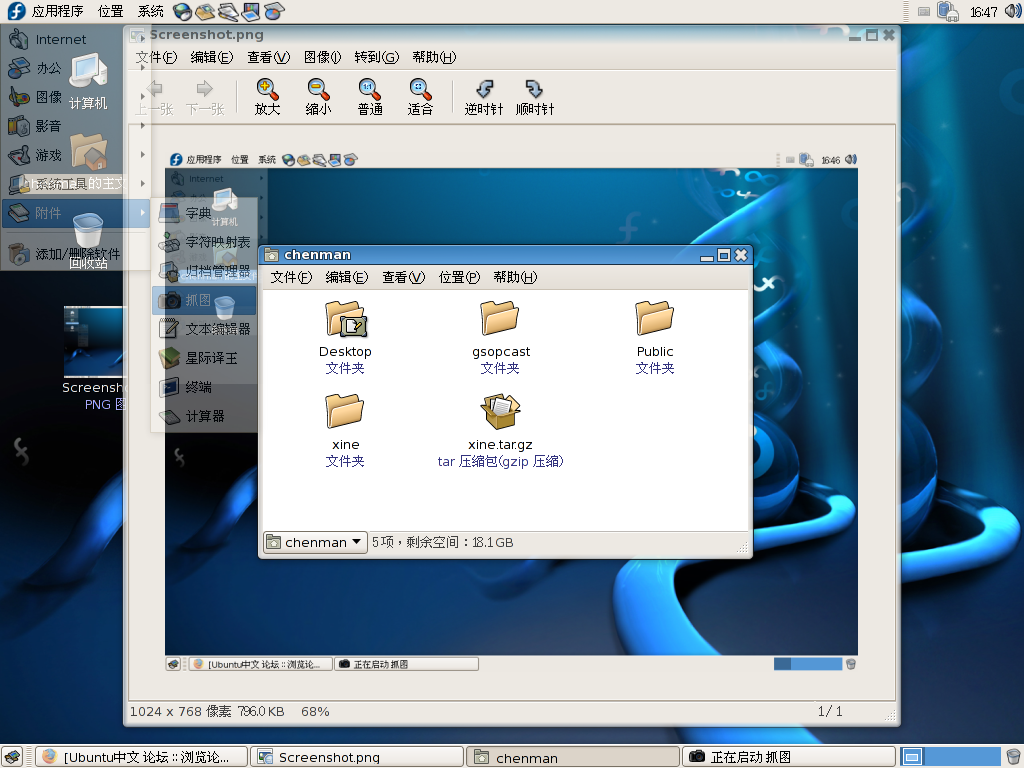1024x768 pixels.
Task: Open 终端 (Terminal) from accessories submenu
Action: tap(204, 387)
